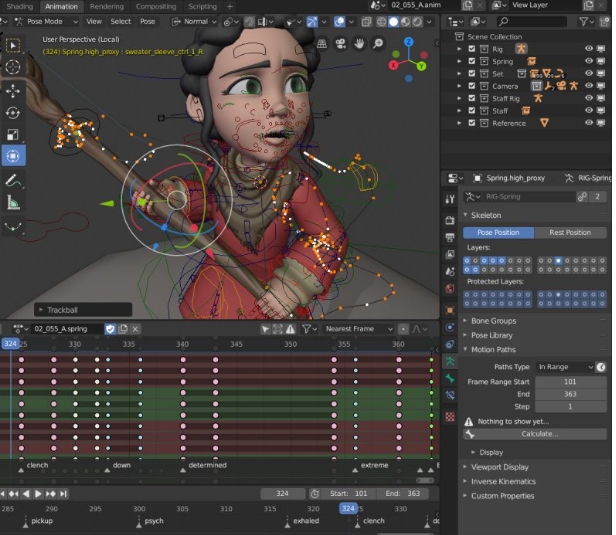Uncheck the Spring collection checkbox
This screenshot has width=616, height=535.
coord(472,61)
